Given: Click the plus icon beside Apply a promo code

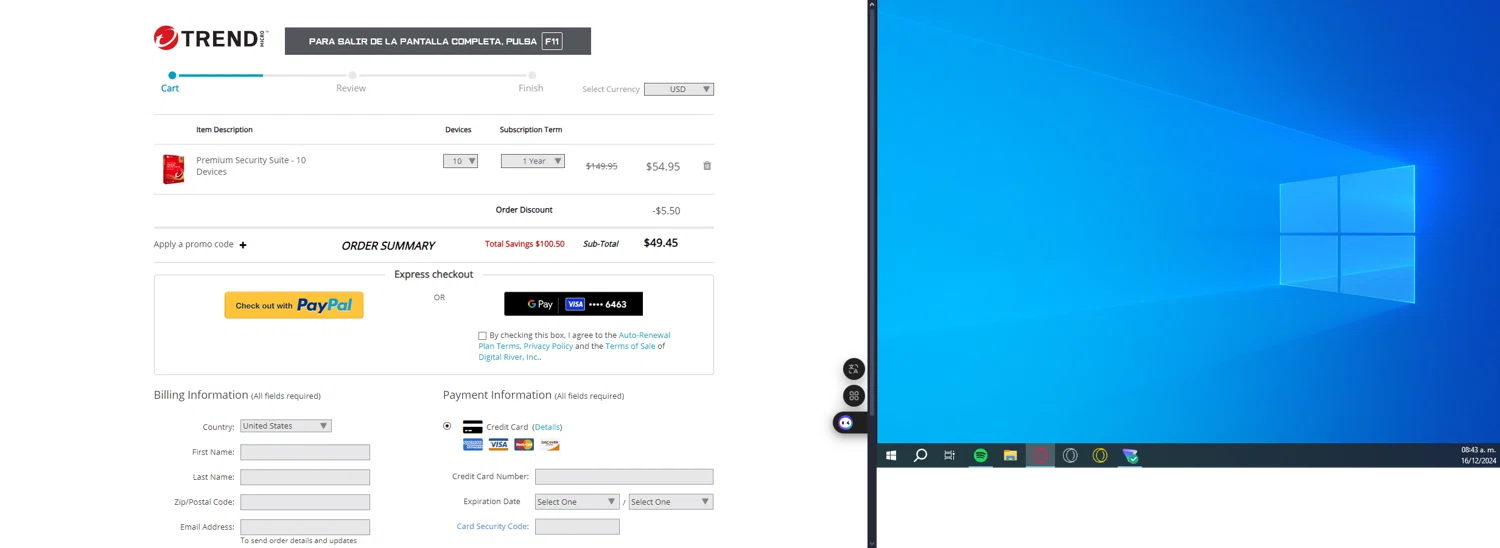Looking at the screenshot, I should (x=243, y=245).
